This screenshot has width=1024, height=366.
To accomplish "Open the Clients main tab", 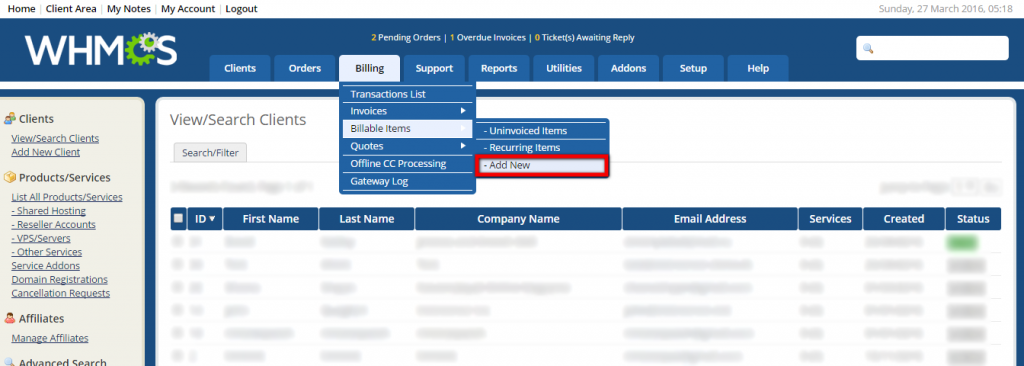I will [240, 69].
